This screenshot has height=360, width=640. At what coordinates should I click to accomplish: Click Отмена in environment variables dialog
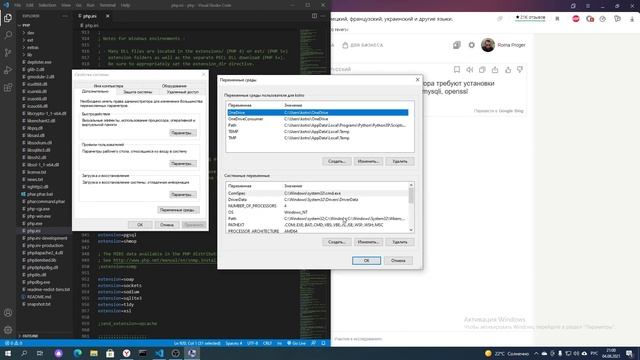pyautogui.click(x=398, y=260)
